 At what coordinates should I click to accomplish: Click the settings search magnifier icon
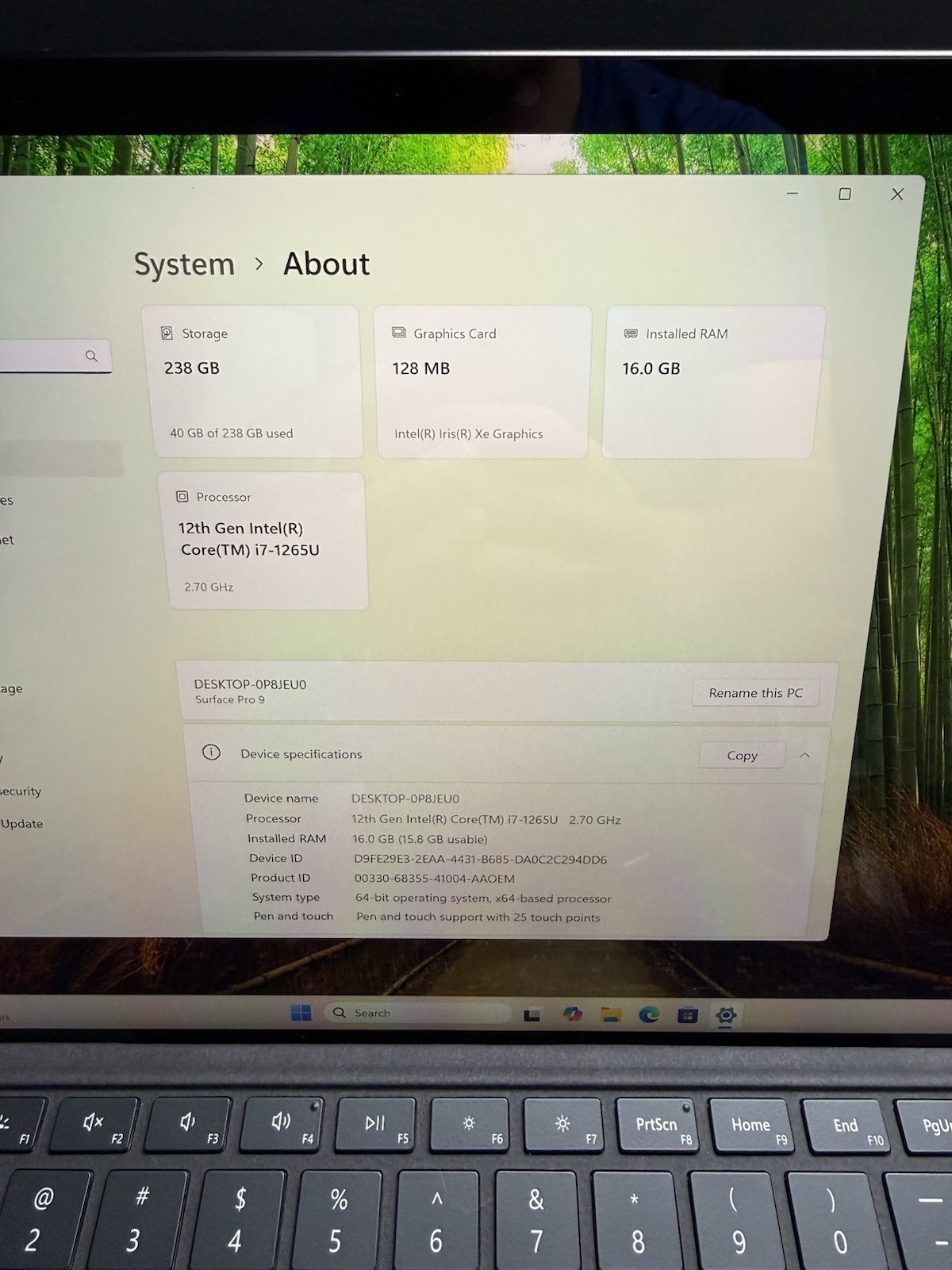coord(92,356)
